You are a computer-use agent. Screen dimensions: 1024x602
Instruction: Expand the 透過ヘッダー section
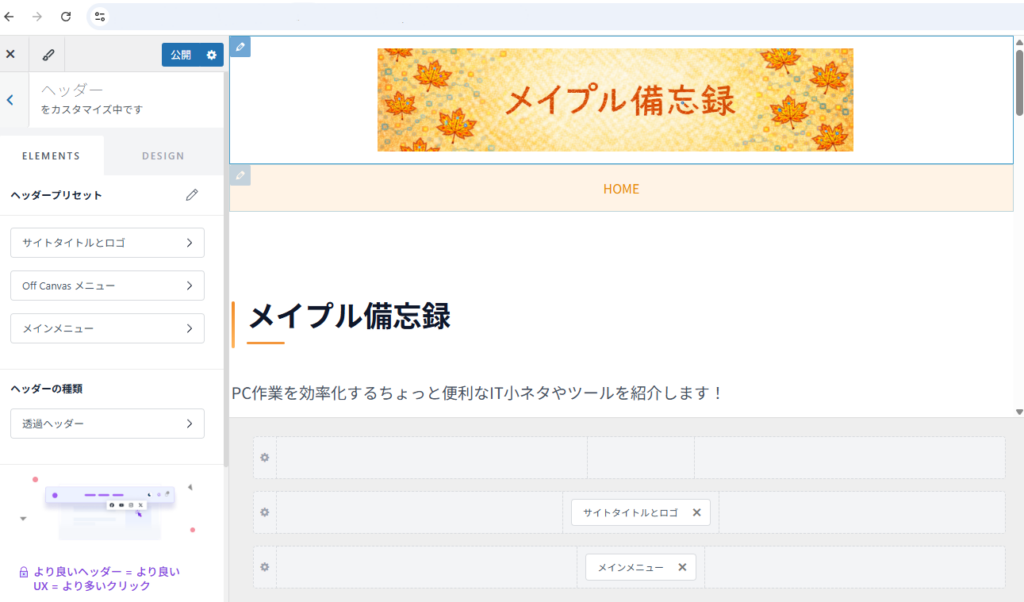point(107,424)
